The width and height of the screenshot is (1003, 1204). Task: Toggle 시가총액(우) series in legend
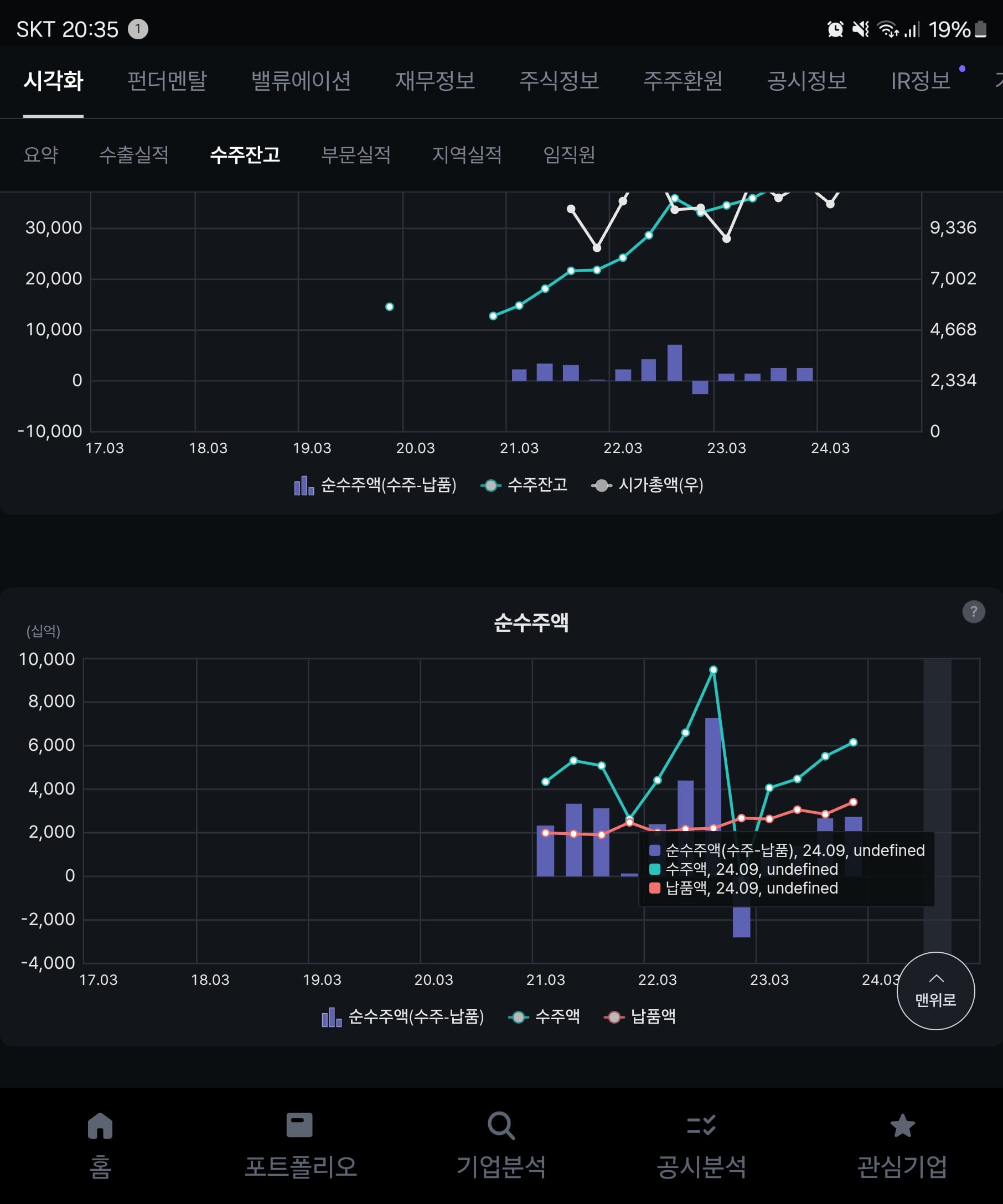(x=648, y=485)
